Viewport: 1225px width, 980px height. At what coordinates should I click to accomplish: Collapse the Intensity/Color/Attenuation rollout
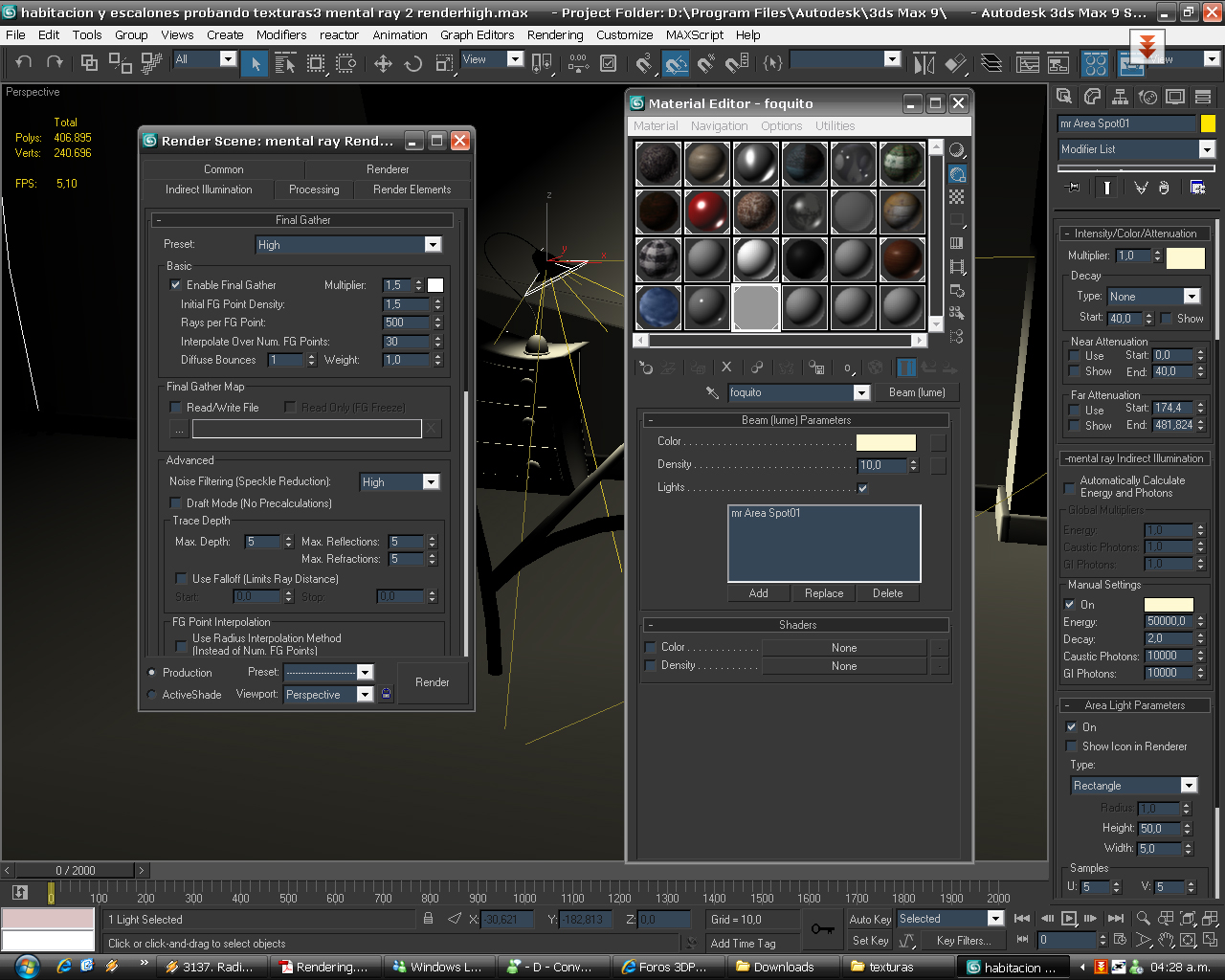coord(1135,233)
